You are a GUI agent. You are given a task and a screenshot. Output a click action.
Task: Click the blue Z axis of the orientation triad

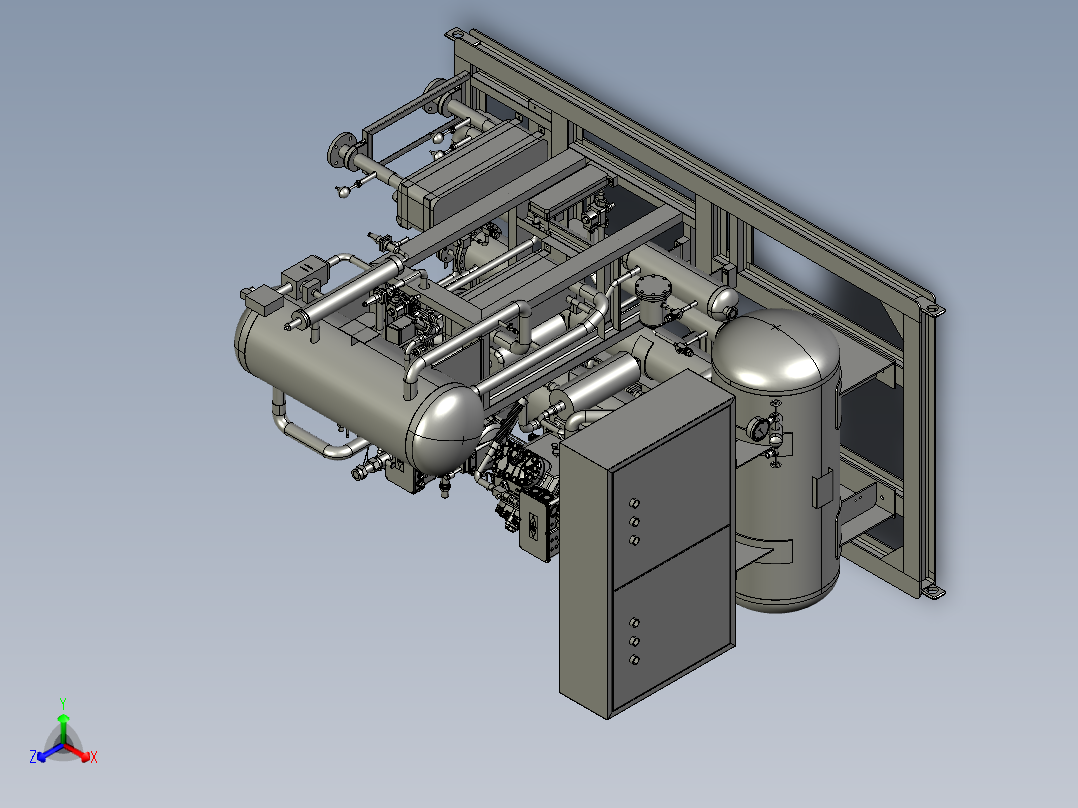[46, 754]
